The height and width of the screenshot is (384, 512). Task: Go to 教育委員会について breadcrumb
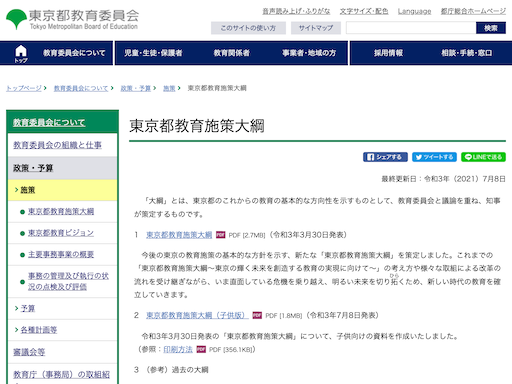pos(81,88)
